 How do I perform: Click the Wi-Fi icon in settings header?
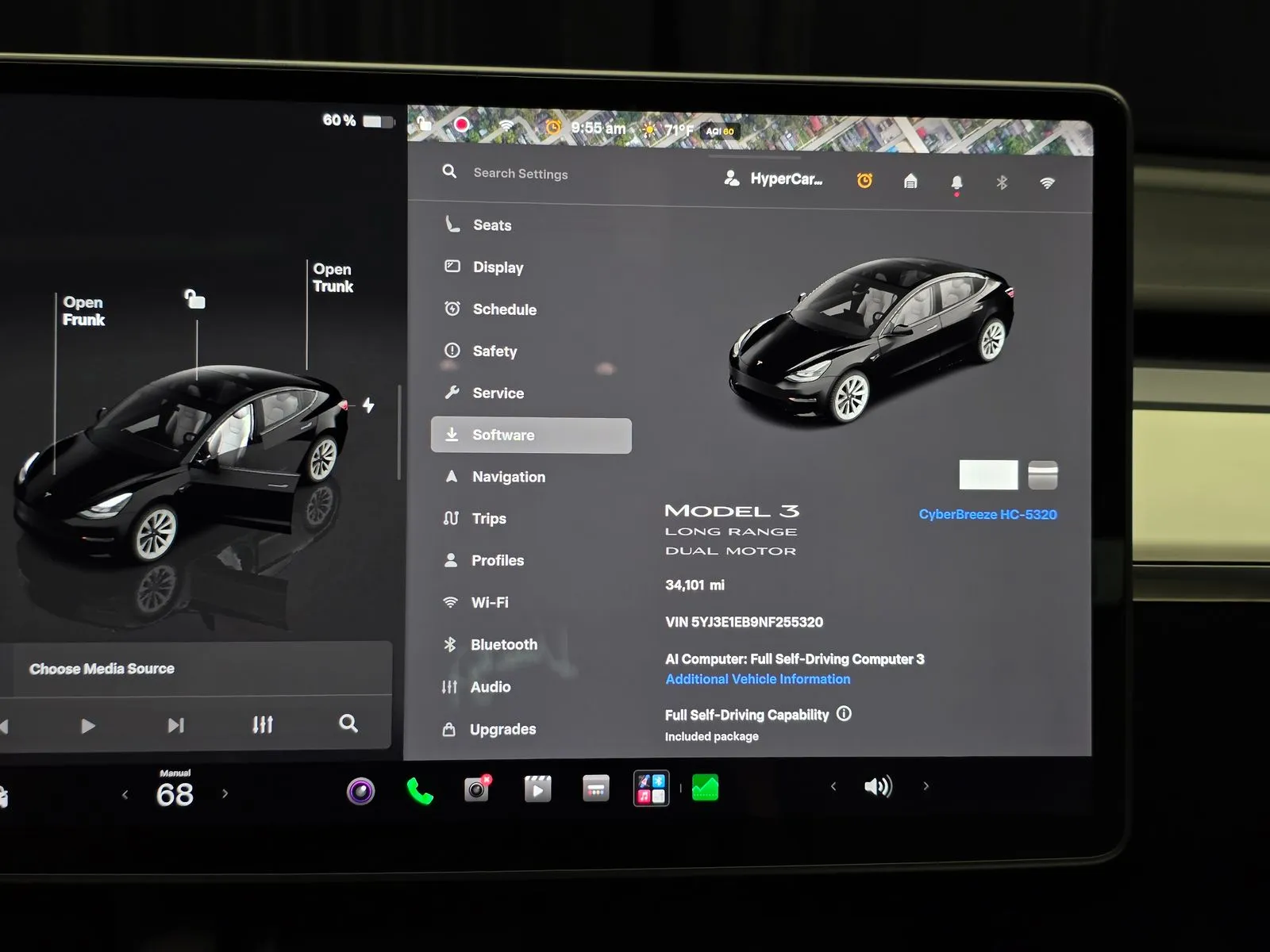point(1047,183)
